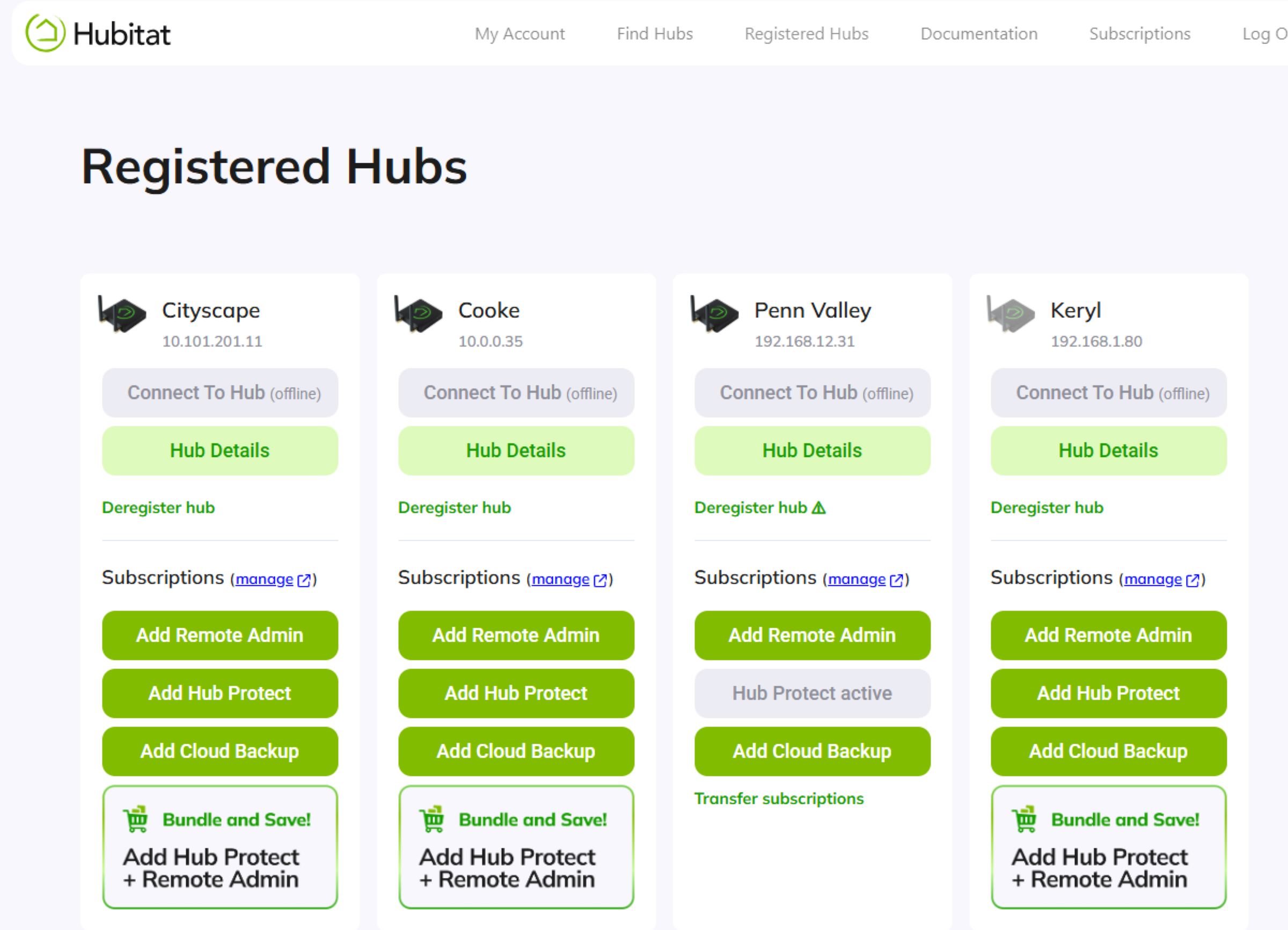
Task: Click the warning icon beside Penn Valley's Deregister hub
Action: click(x=818, y=507)
